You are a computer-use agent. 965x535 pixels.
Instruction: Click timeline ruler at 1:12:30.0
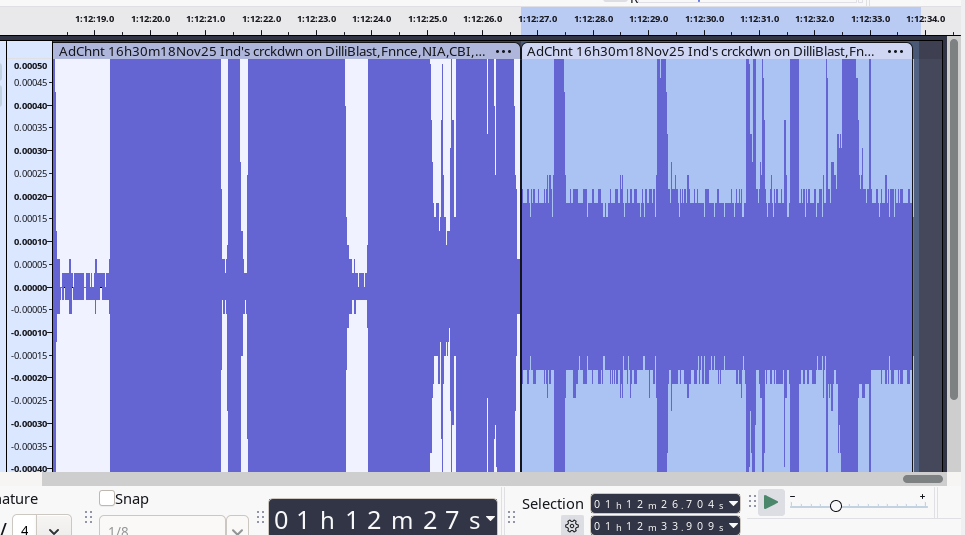coord(705,19)
